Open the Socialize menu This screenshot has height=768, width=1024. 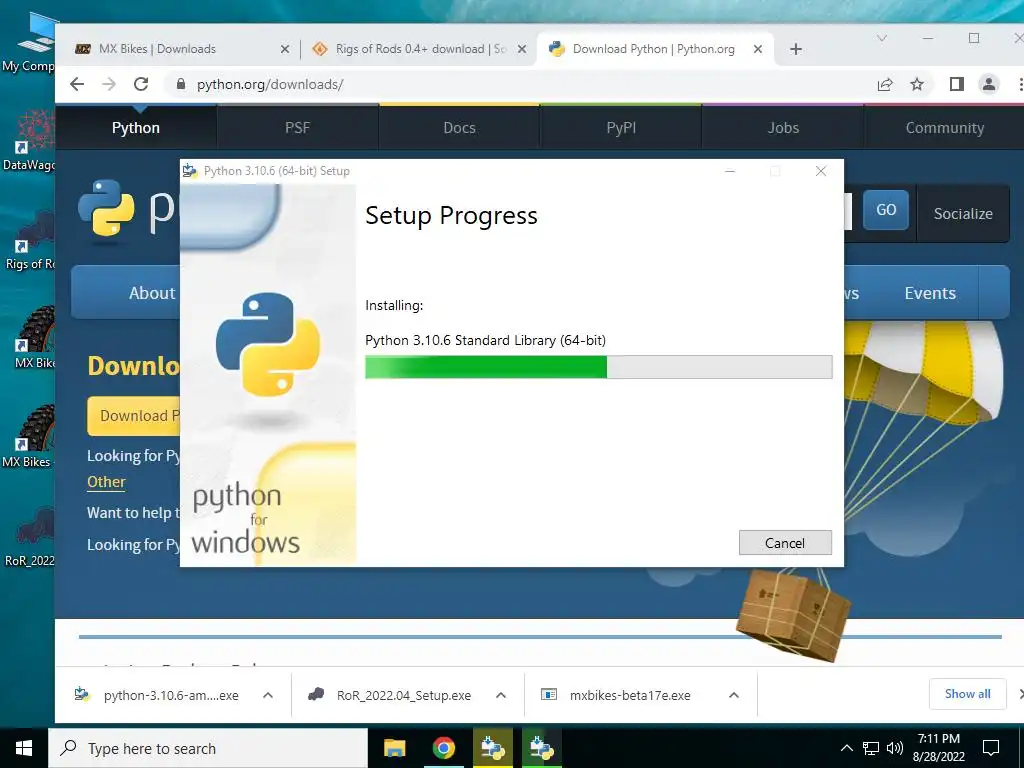[963, 214]
